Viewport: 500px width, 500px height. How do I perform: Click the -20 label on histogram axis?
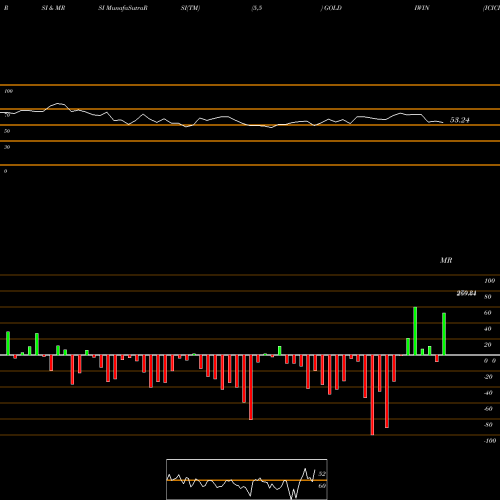pyautogui.click(x=488, y=377)
